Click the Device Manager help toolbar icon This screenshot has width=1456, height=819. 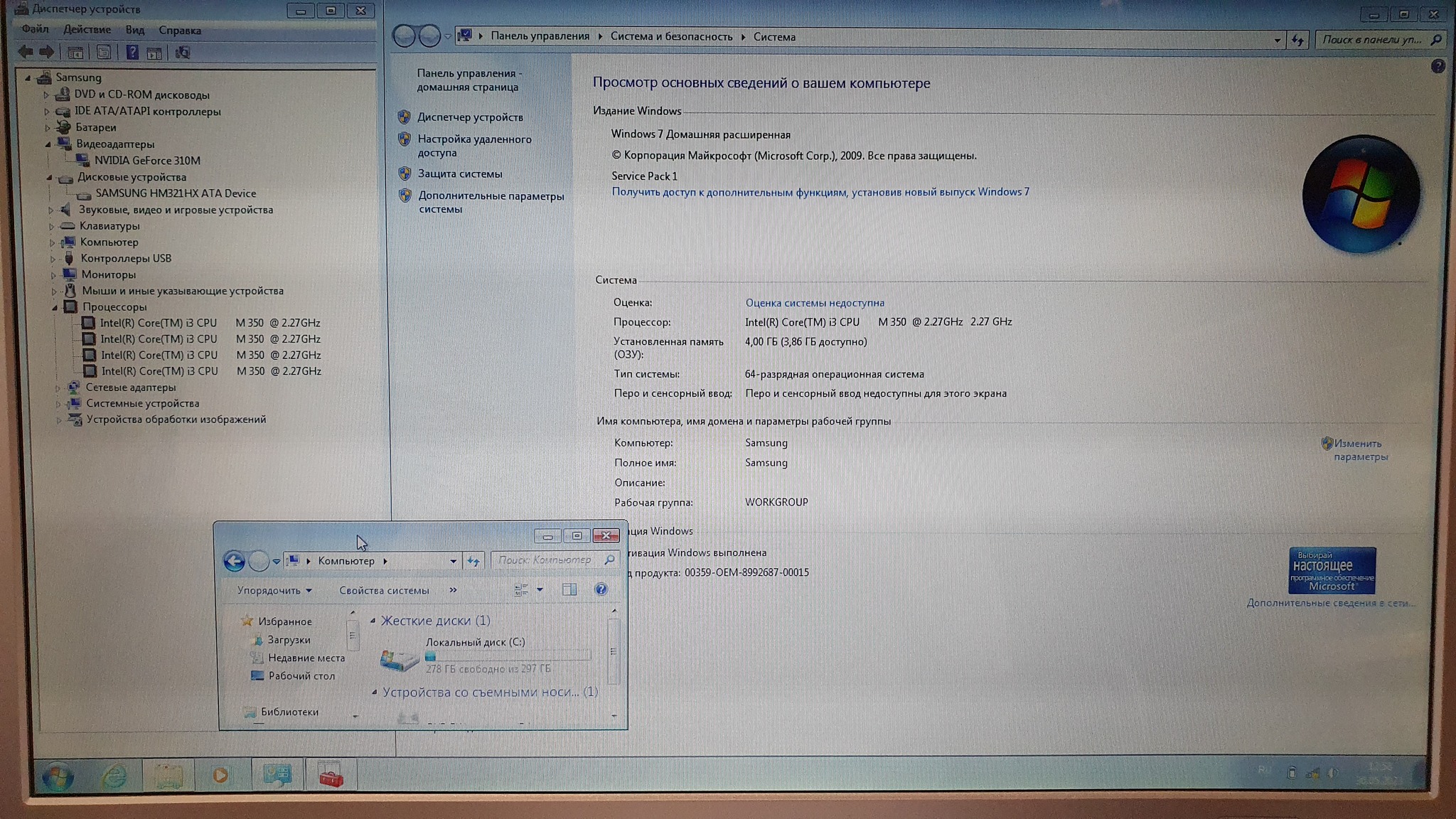coord(132,53)
